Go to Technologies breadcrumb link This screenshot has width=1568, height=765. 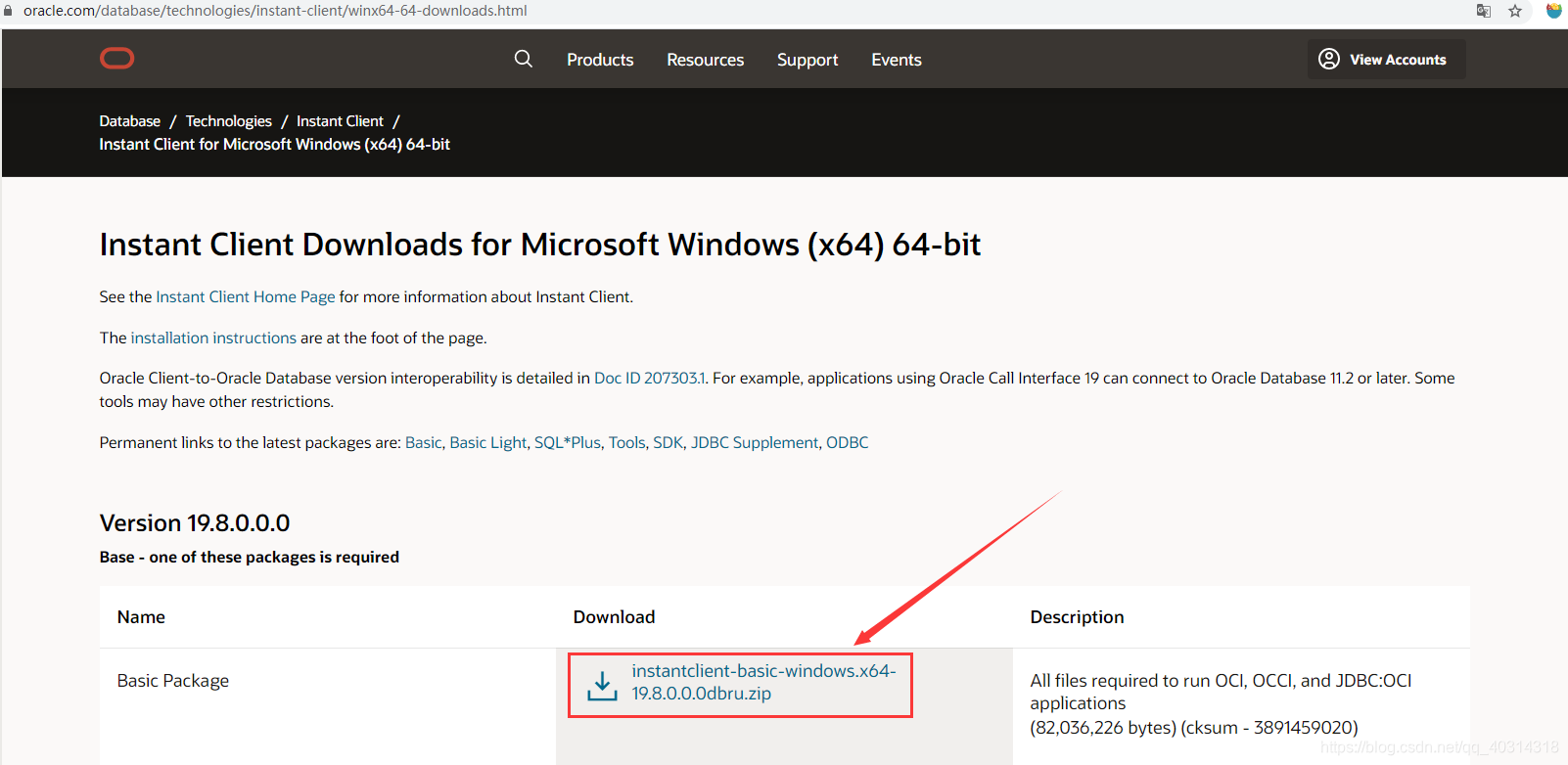(x=229, y=121)
